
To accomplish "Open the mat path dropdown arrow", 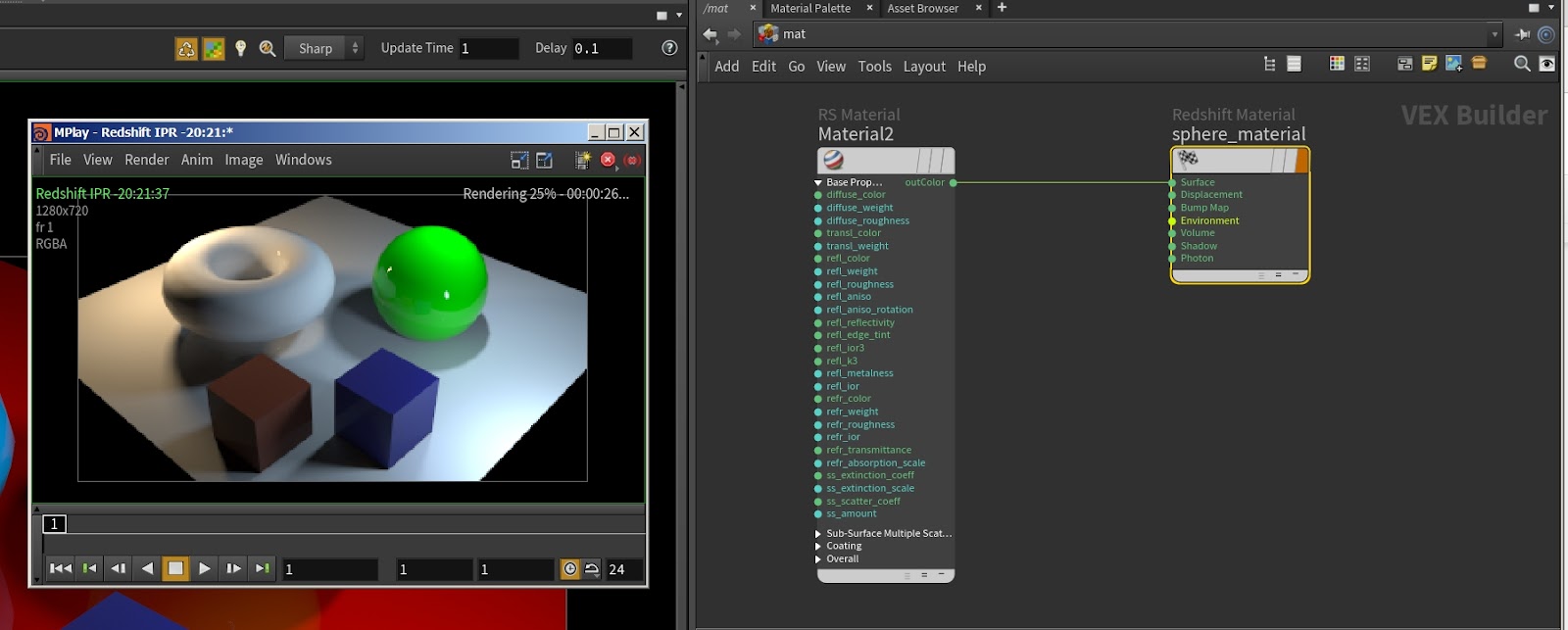I will [1494, 34].
